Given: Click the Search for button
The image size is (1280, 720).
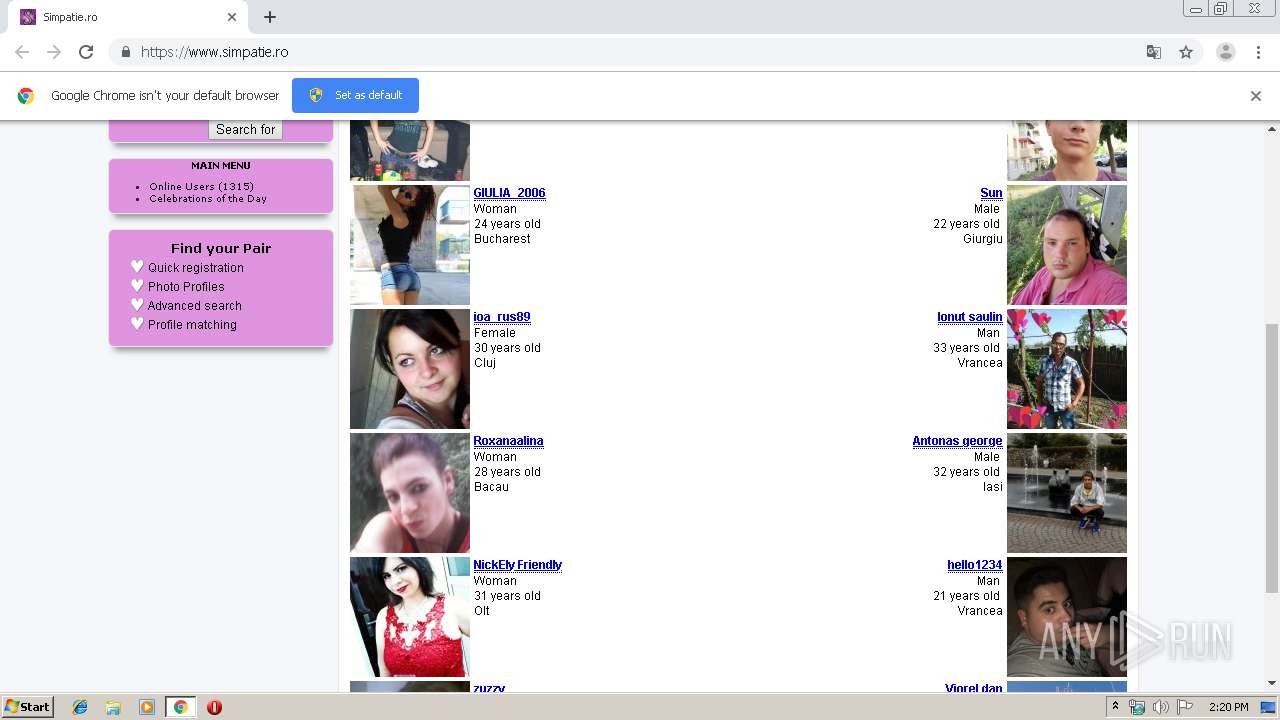Looking at the screenshot, I should 245,129.
